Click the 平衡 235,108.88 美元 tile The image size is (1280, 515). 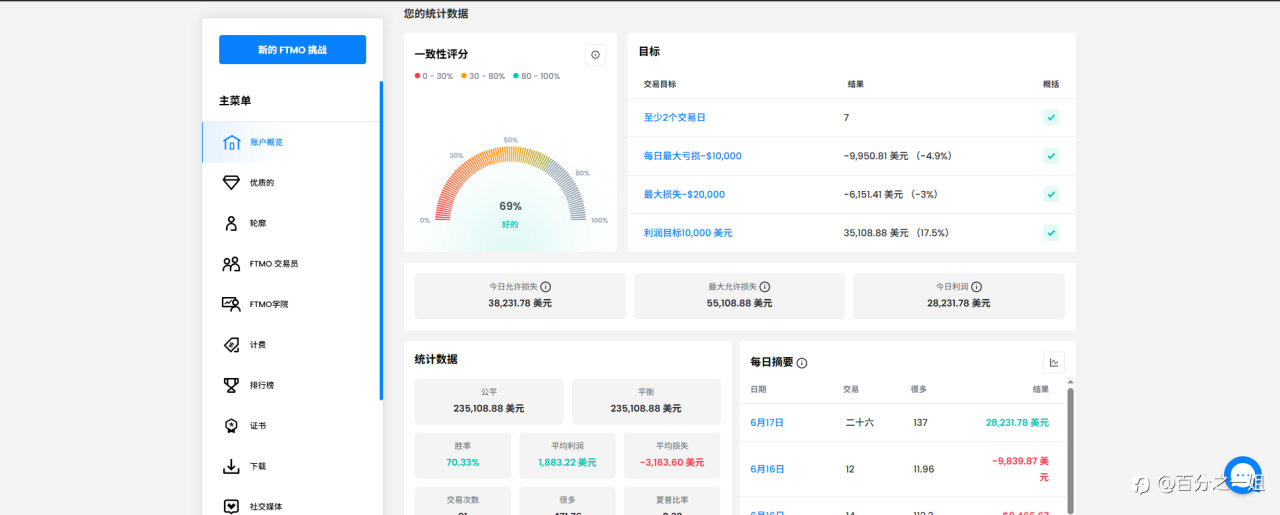[x=646, y=401]
